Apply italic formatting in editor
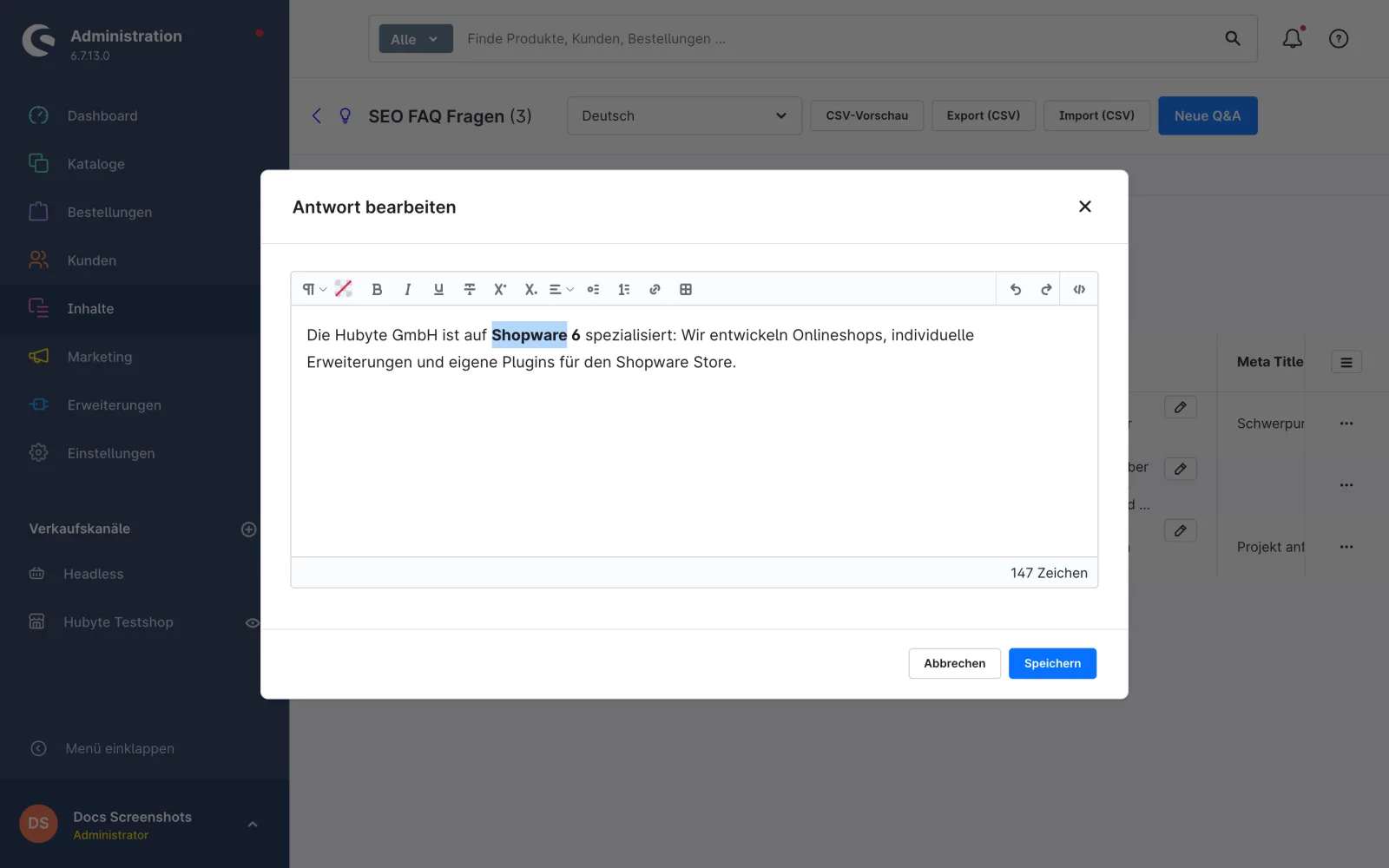The width and height of the screenshot is (1389, 868). point(407,289)
